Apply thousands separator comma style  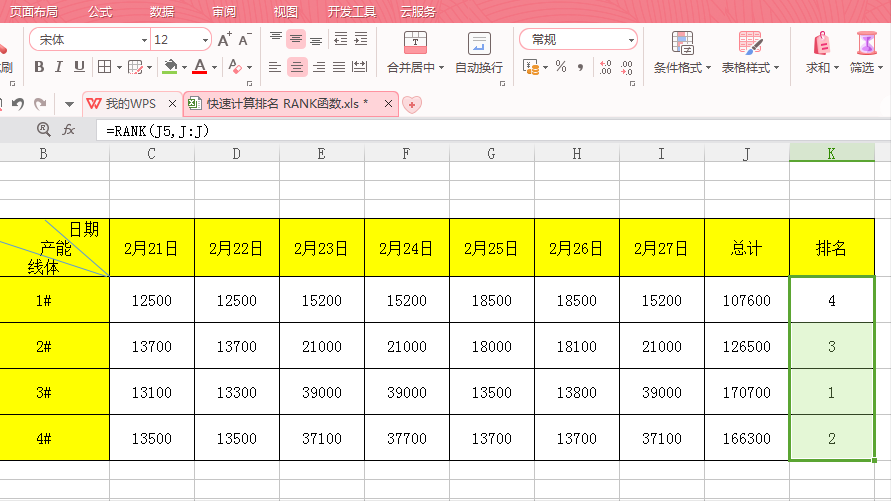[580, 67]
